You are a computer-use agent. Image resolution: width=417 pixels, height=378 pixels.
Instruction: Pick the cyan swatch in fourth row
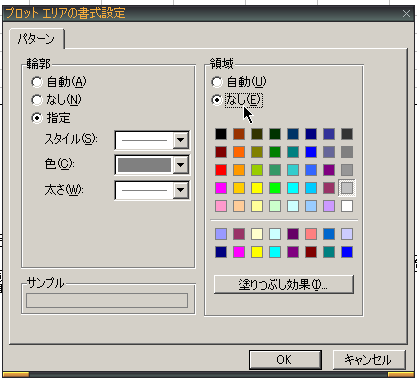pos(293,188)
